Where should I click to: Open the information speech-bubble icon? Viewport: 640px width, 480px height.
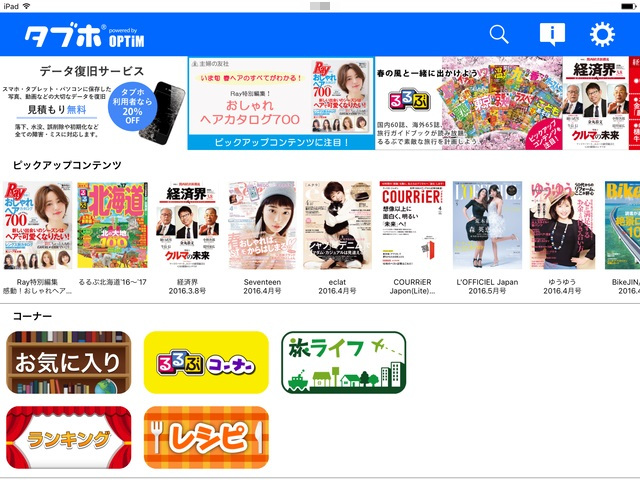tap(552, 34)
